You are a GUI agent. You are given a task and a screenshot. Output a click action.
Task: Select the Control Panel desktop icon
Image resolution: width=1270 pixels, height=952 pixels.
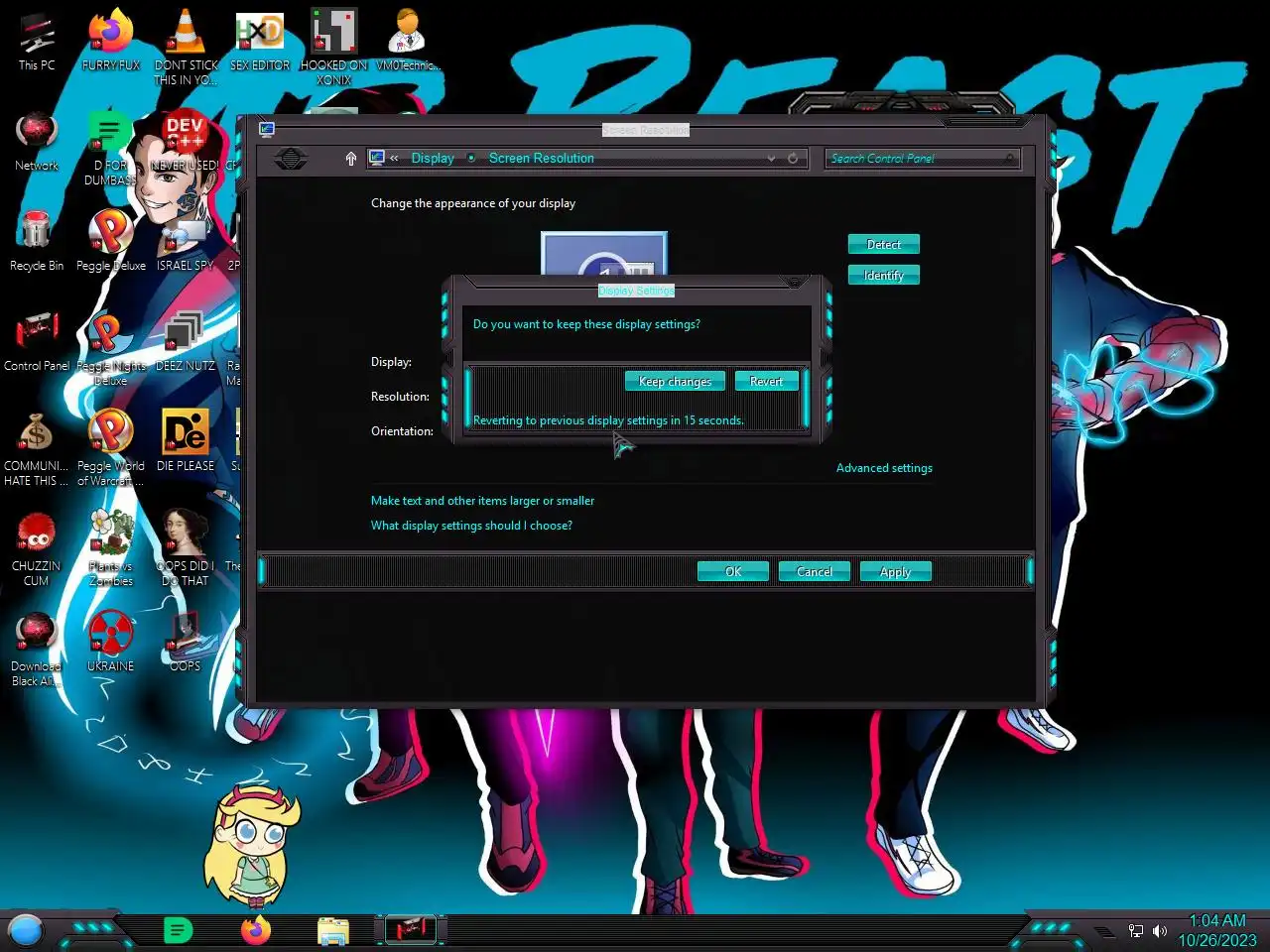(37, 343)
